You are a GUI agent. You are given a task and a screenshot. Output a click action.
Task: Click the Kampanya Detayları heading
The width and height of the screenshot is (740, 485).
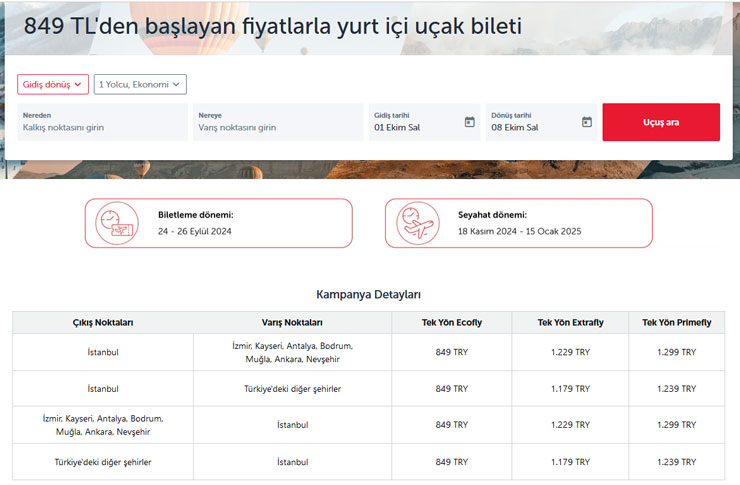coord(369,294)
